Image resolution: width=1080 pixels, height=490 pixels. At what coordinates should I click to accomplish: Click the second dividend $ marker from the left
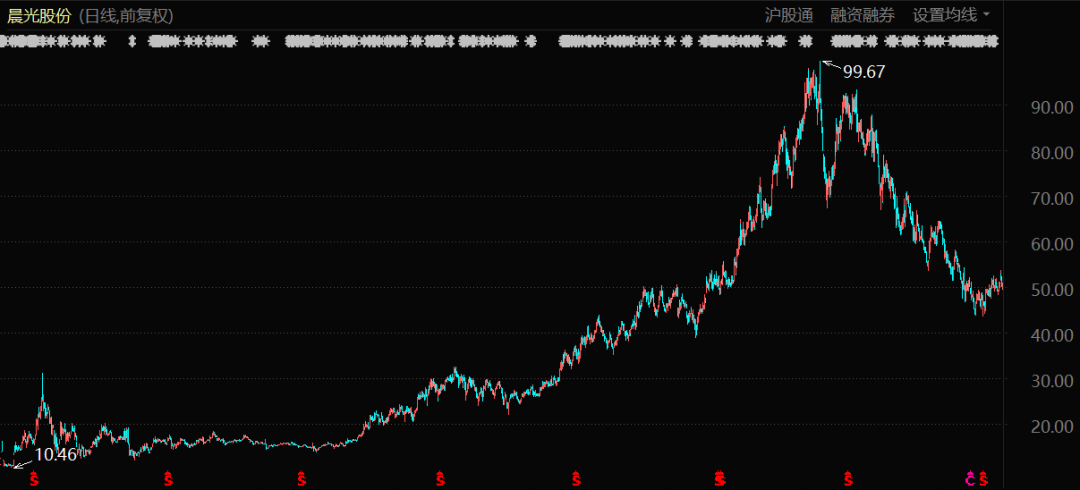coord(168,478)
